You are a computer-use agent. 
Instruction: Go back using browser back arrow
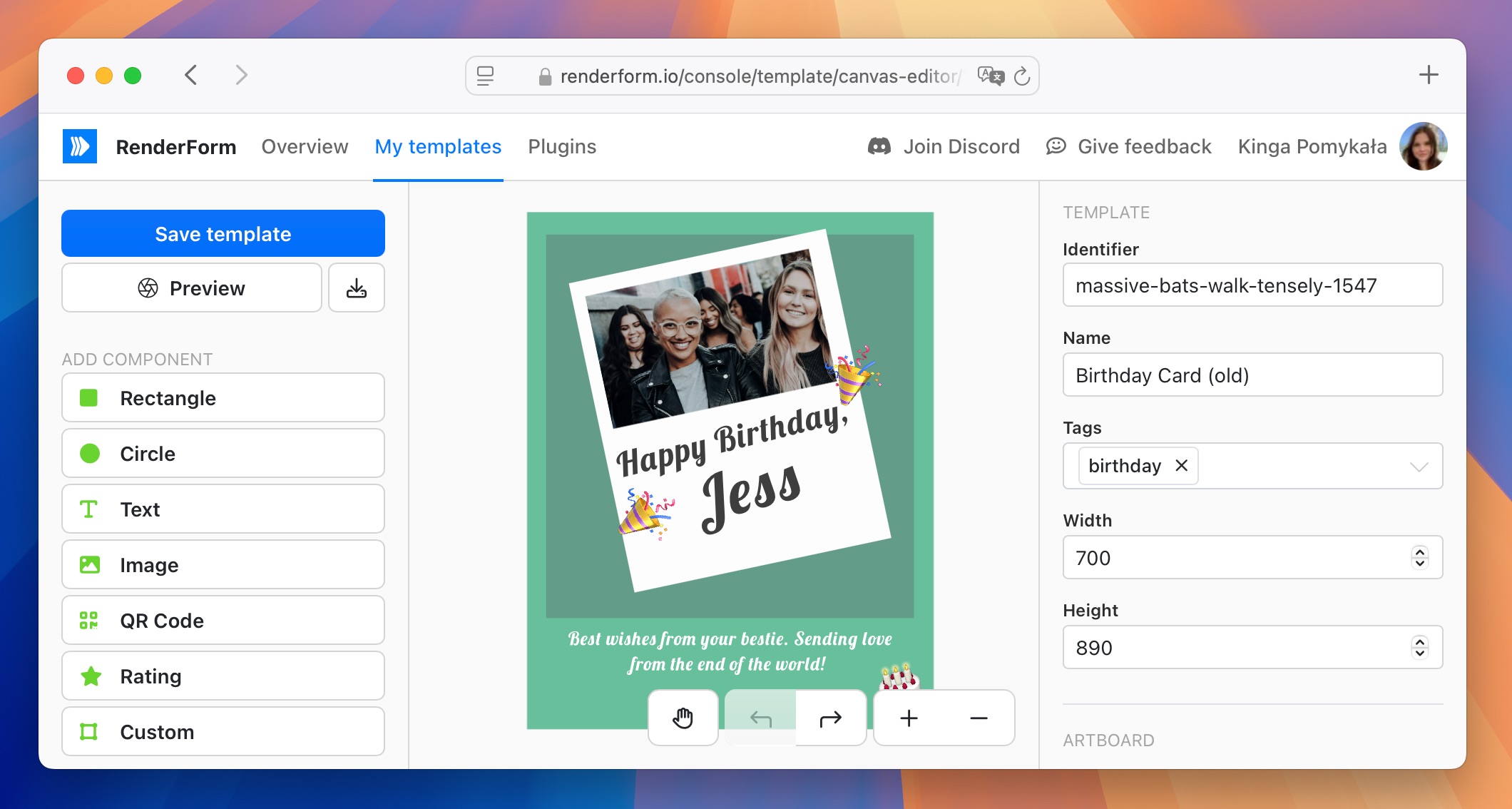click(x=190, y=75)
